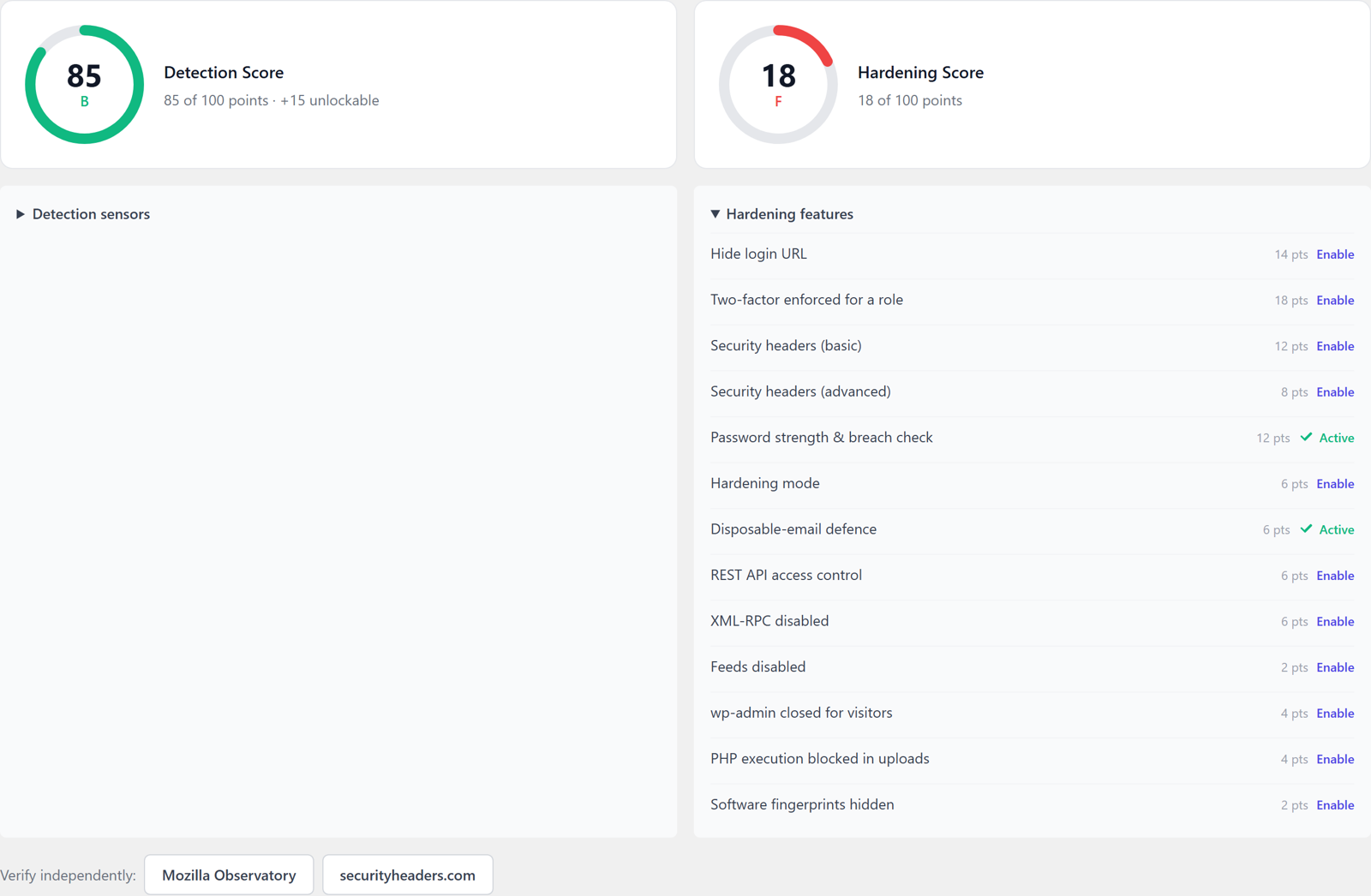Click 'Password strength & breach check' label

click(822, 438)
